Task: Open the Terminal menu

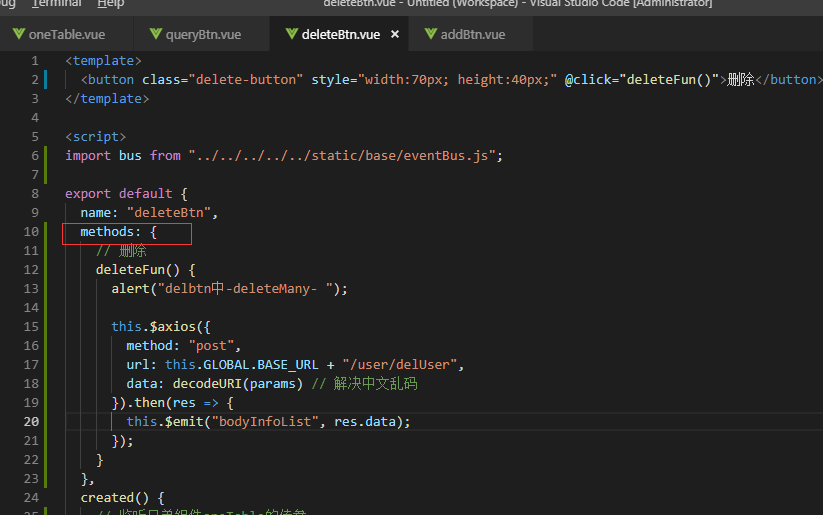Action: pos(56,3)
